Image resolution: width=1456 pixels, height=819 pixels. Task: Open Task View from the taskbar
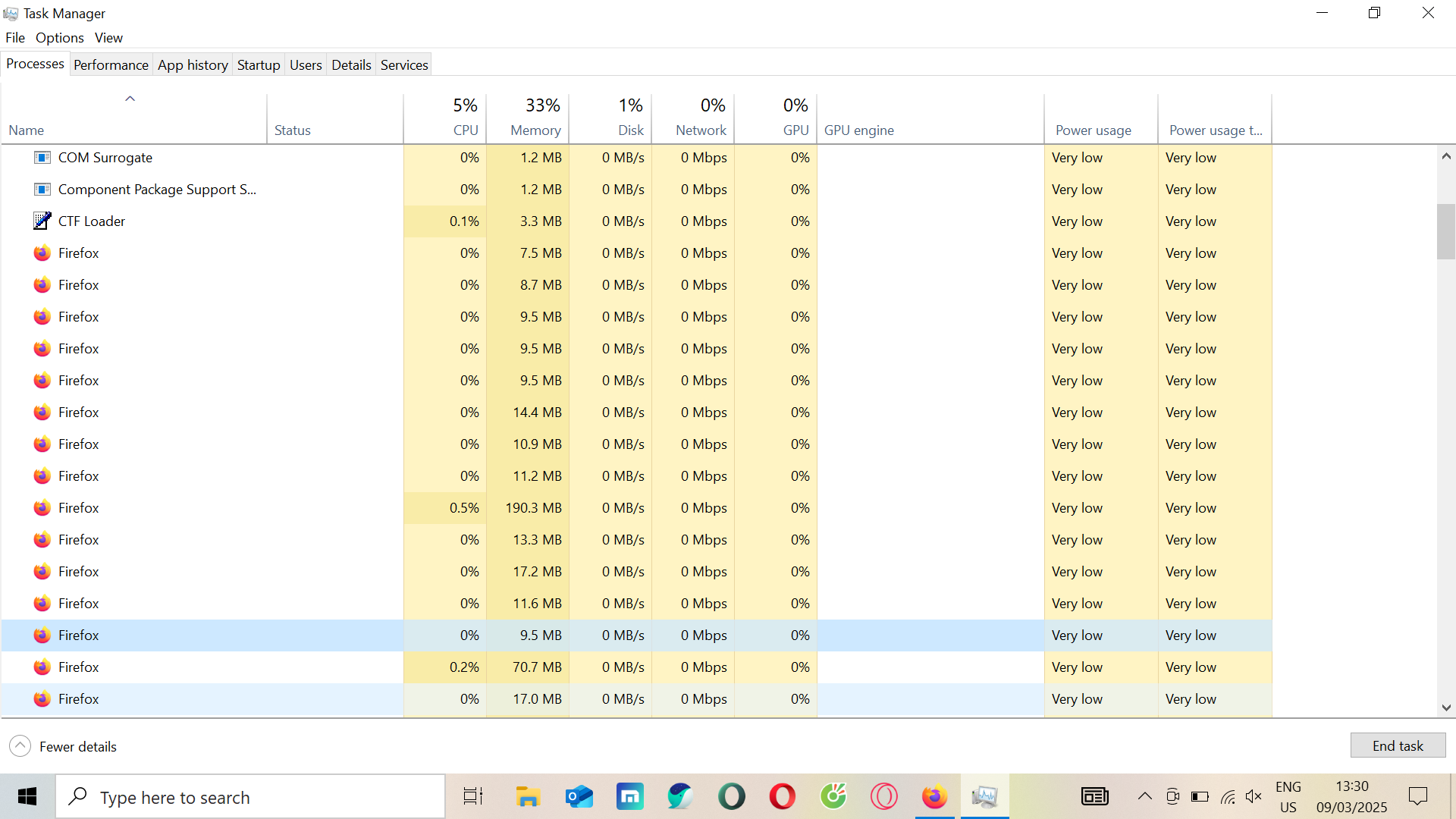(473, 796)
